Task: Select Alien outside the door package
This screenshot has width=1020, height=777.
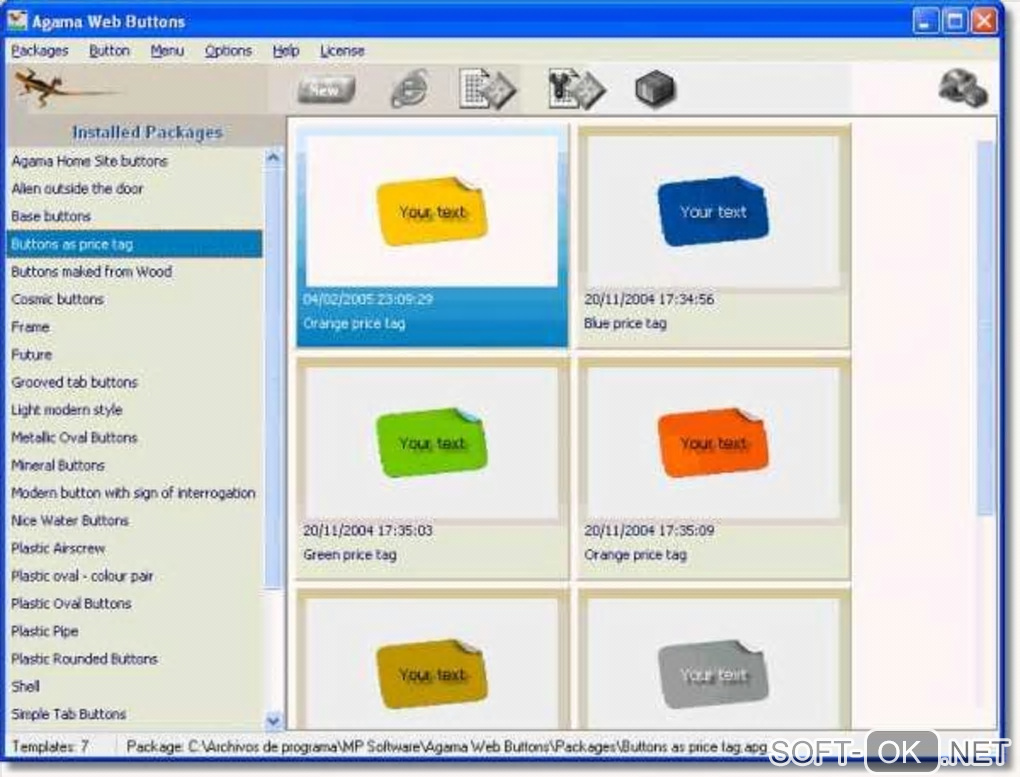Action: point(135,189)
